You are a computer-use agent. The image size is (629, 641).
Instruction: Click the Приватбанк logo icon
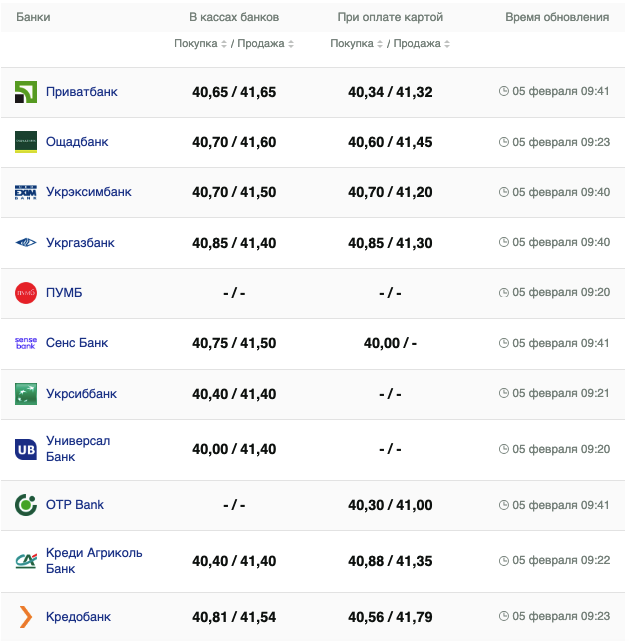(x=26, y=92)
